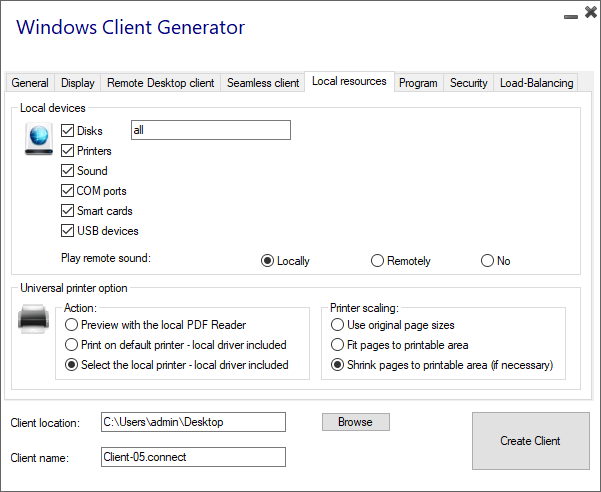
Task: Toggle the Printers checkbox
Action: pyautogui.click(x=68, y=151)
